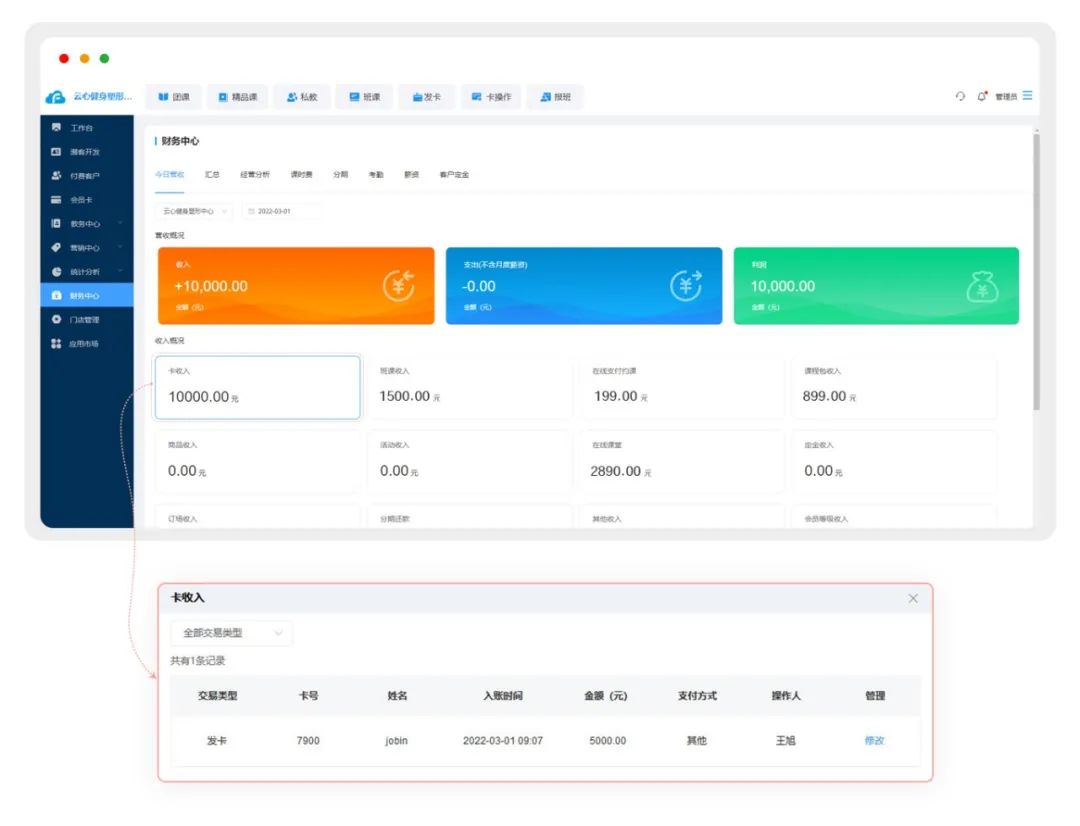Click the 修改 link in the record row
This screenshot has height=826, width=1080.
pos(874,741)
